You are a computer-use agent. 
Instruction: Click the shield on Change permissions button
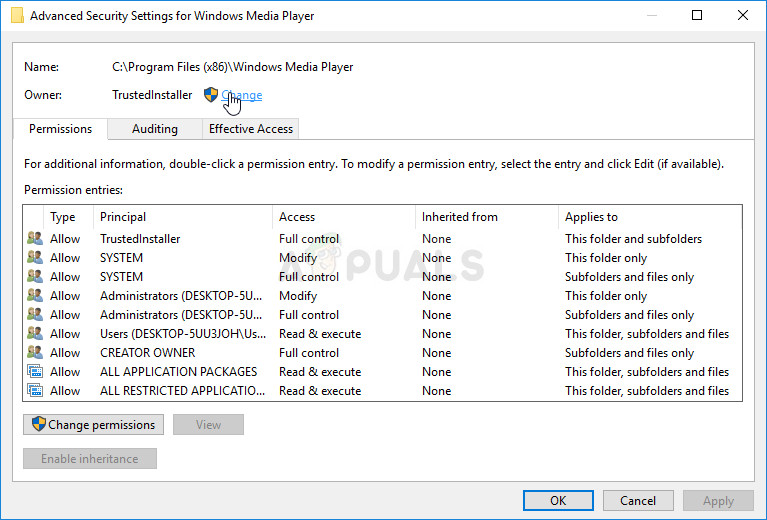(38, 424)
